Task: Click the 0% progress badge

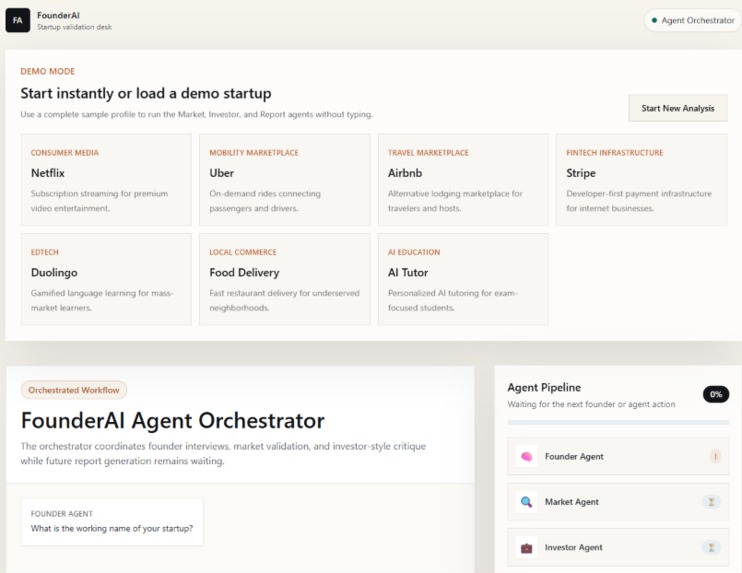Action: coord(716,394)
